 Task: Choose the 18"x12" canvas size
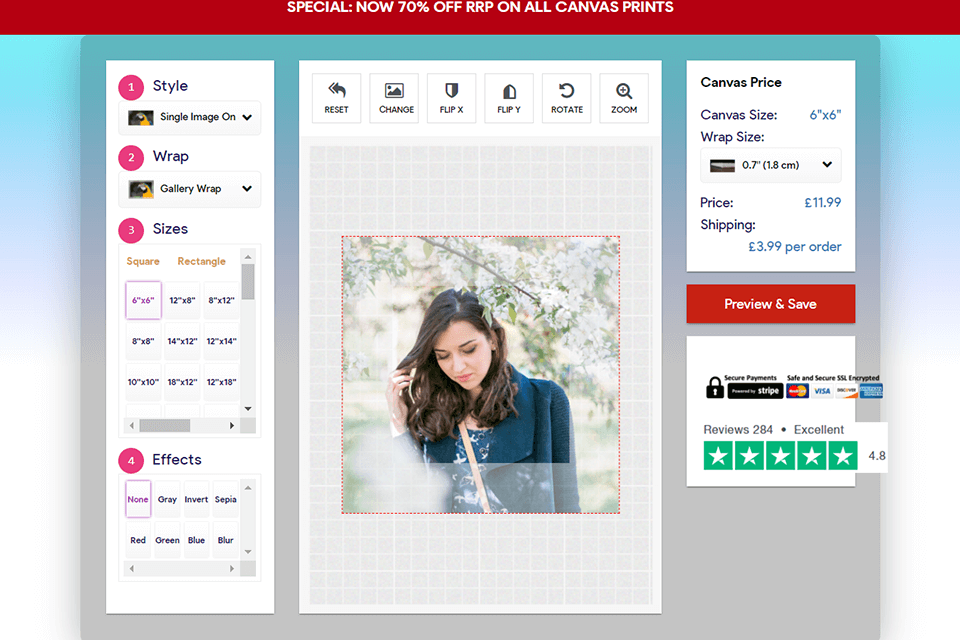click(x=182, y=382)
